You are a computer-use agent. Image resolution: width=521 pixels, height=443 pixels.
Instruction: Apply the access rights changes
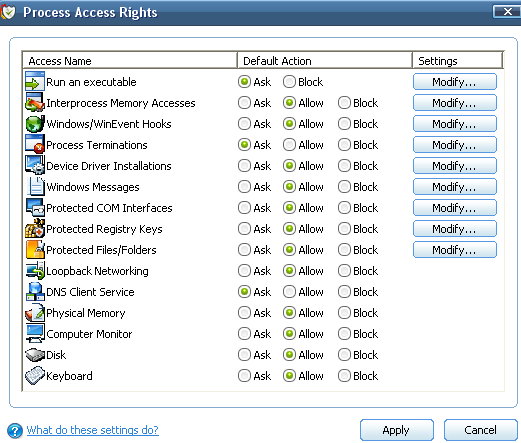[x=397, y=430]
